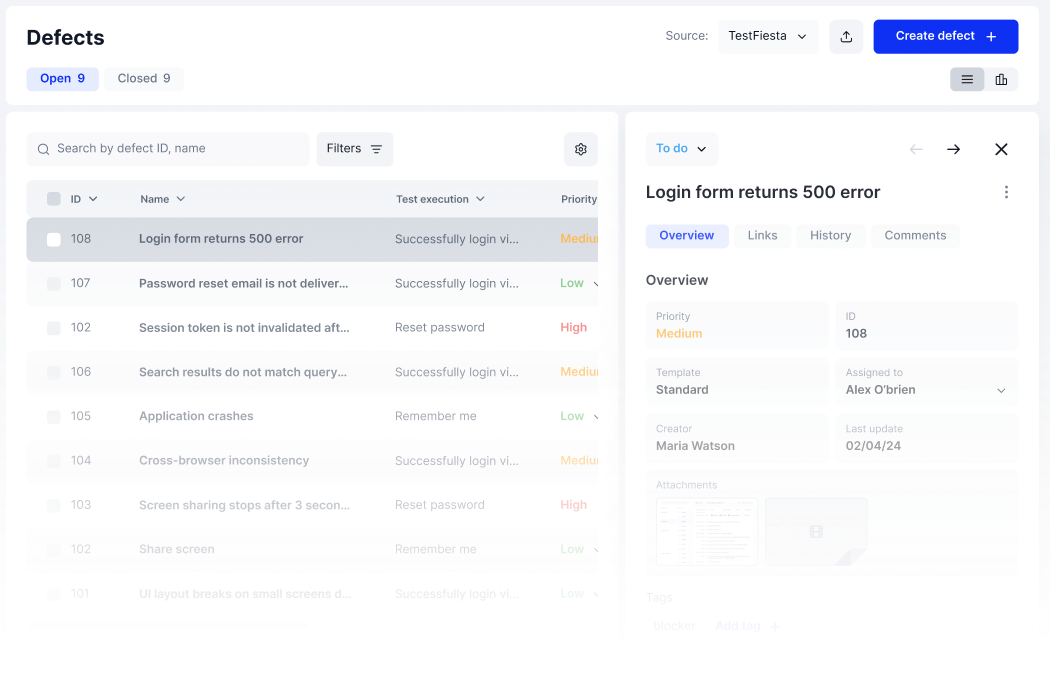Image resolution: width=1050 pixels, height=680 pixels.
Task: Go to previous defect arrow
Action: 916,149
